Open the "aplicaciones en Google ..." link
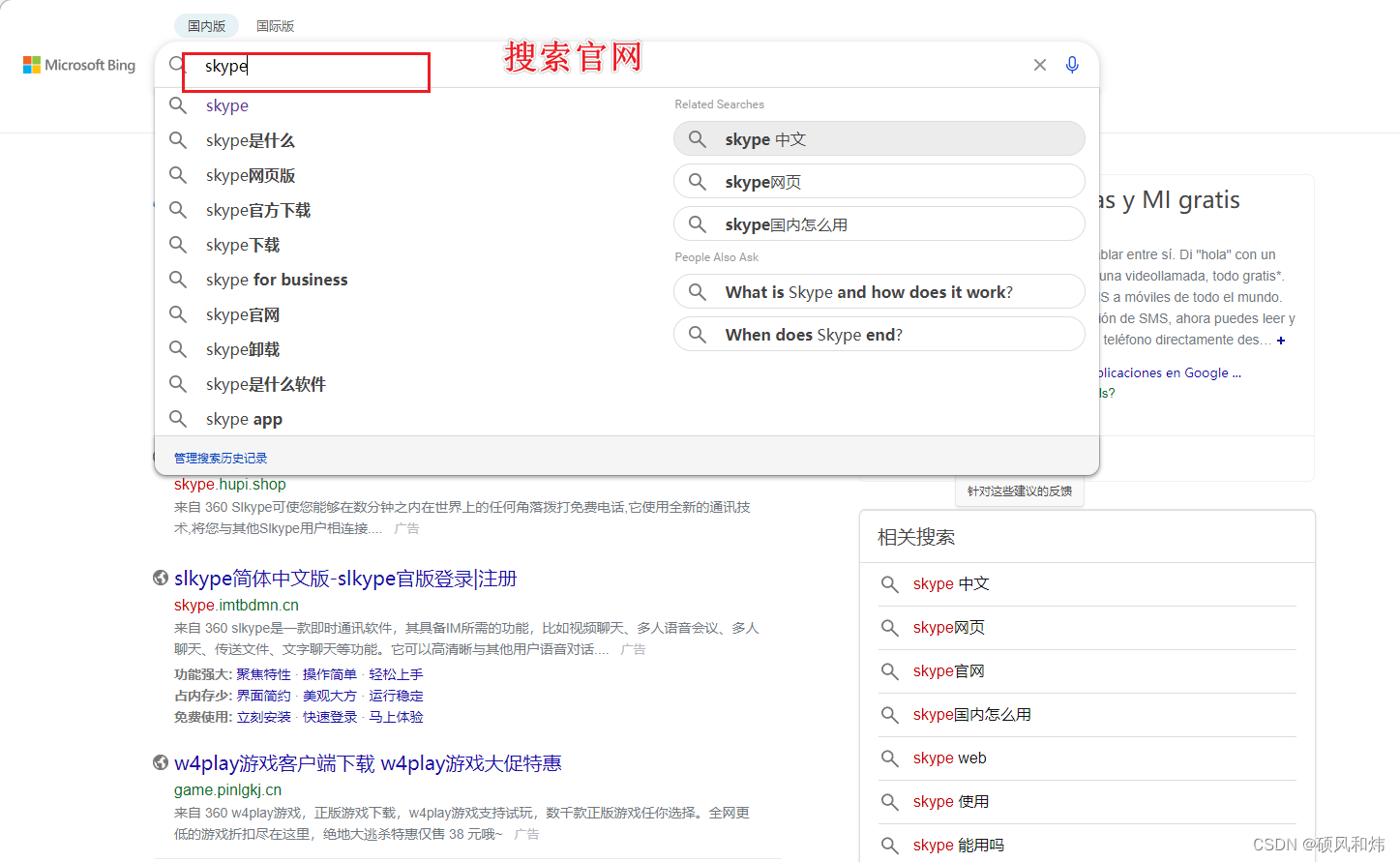The height and width of the screenshot is (862, 1400). click(x=1170, y=372)
